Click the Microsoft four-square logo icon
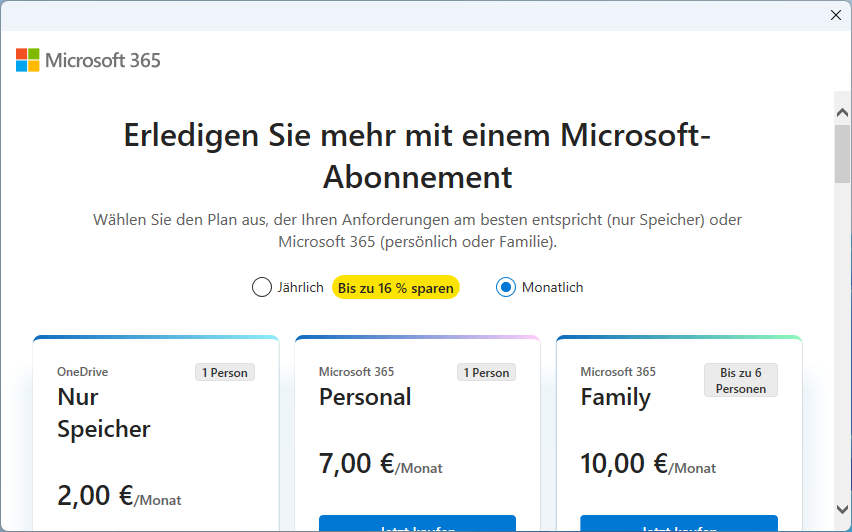The height and width of the screenshot is (532, 852). tap(28, 60)
